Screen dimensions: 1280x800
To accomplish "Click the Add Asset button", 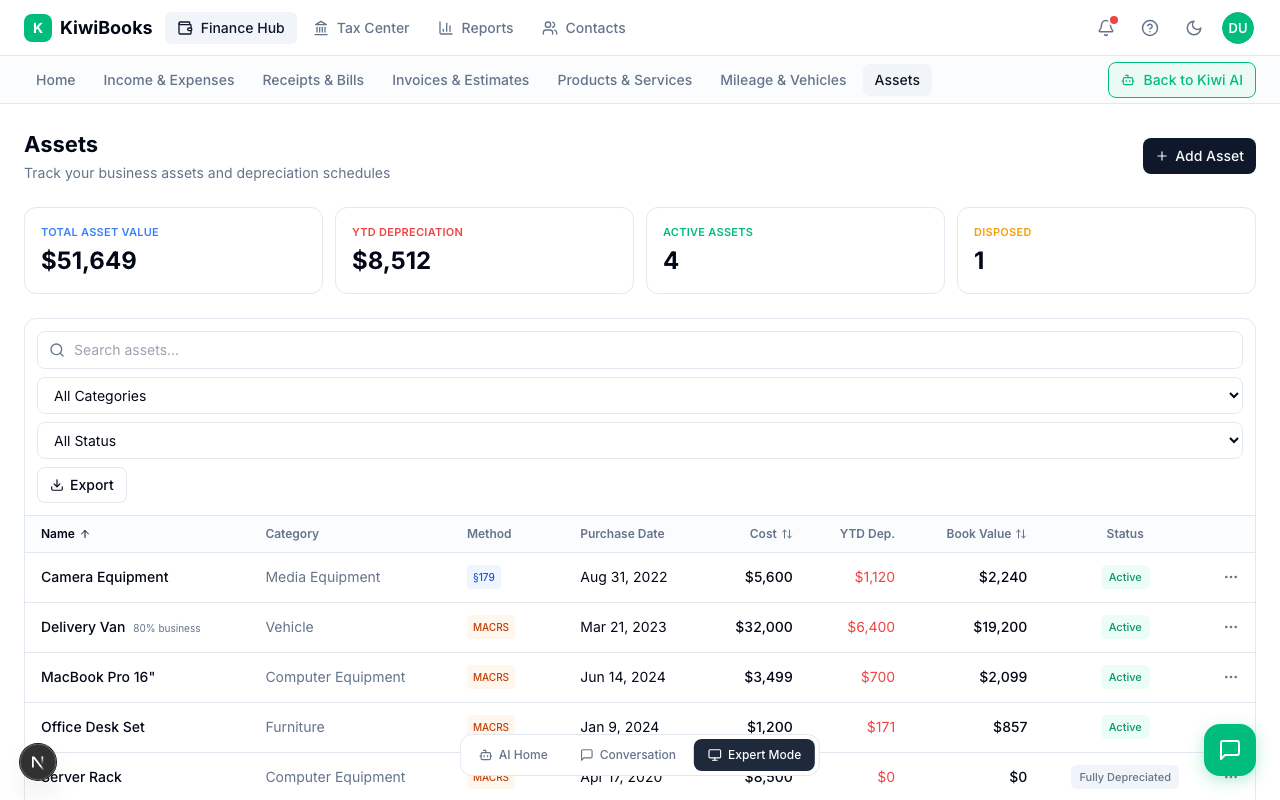I will pos(1199,156).
